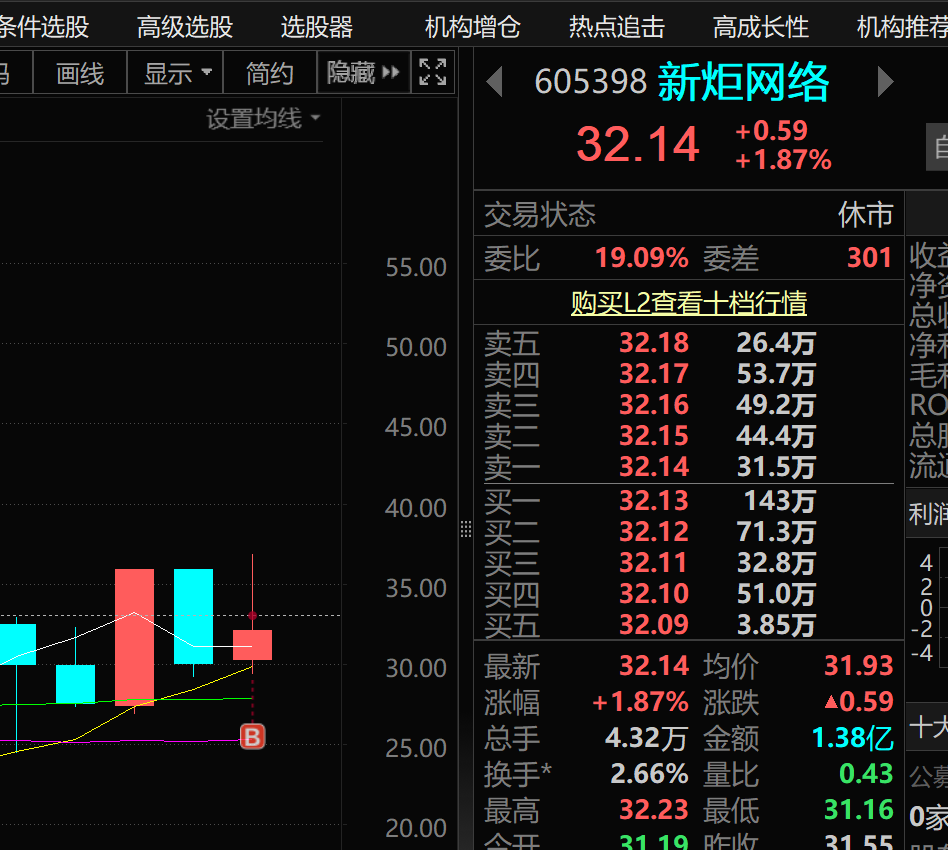Image resolution: width=948 pixels, height=850 pixels.
Task: Open the 显示 dropdown
Action: point(176,73)
